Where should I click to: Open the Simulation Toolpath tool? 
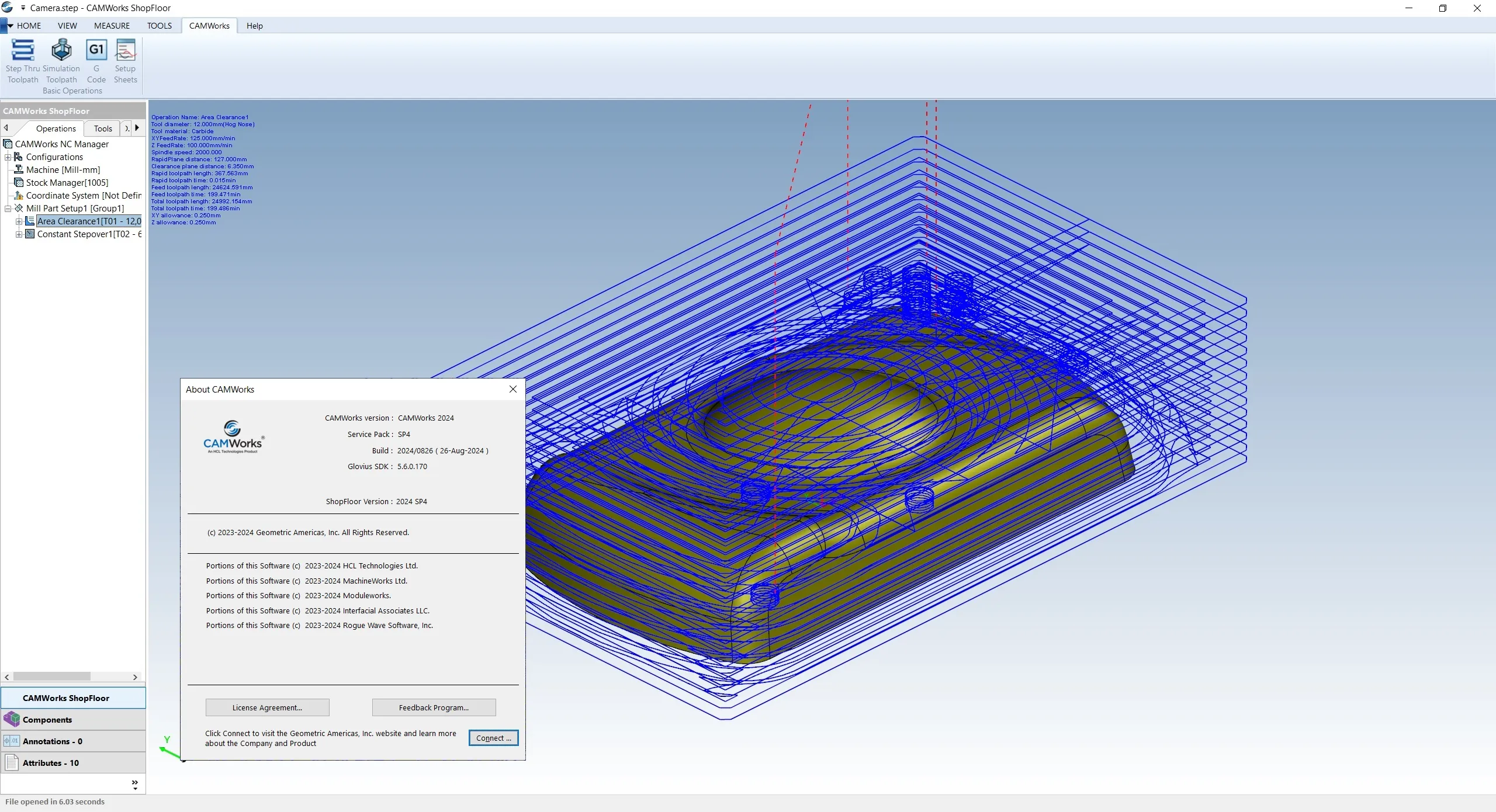click(61, 50)
